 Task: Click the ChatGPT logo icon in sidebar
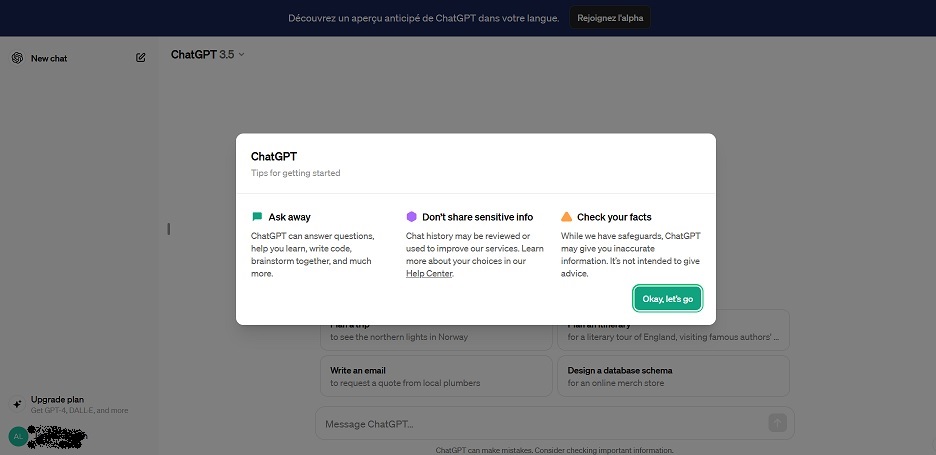coord(17,58)
